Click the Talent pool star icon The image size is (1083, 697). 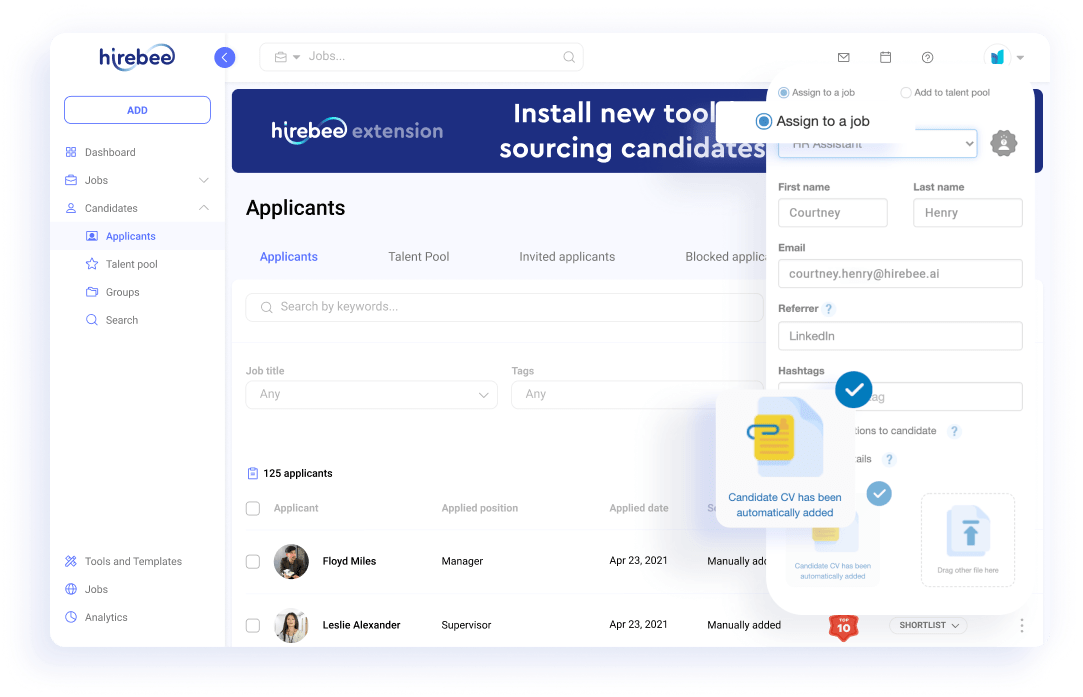tap(91, 264)
